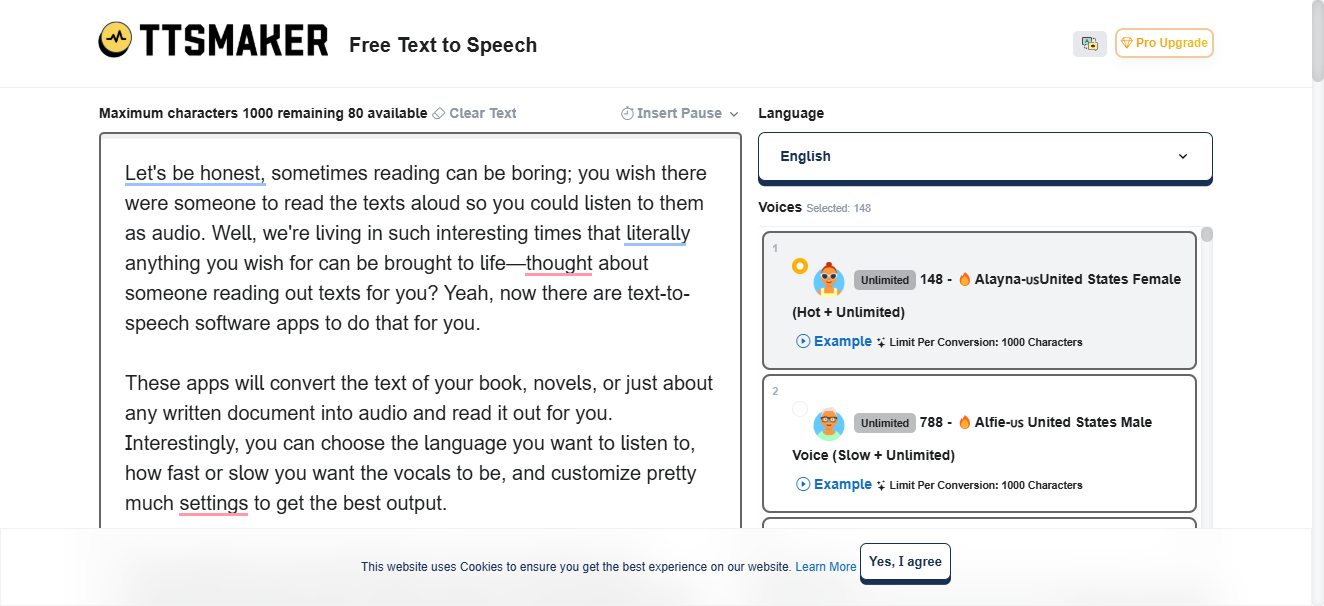Click the Pro Upgrade button
The height and width of the screenshot is (606, 1324).
coord(1164,43)
